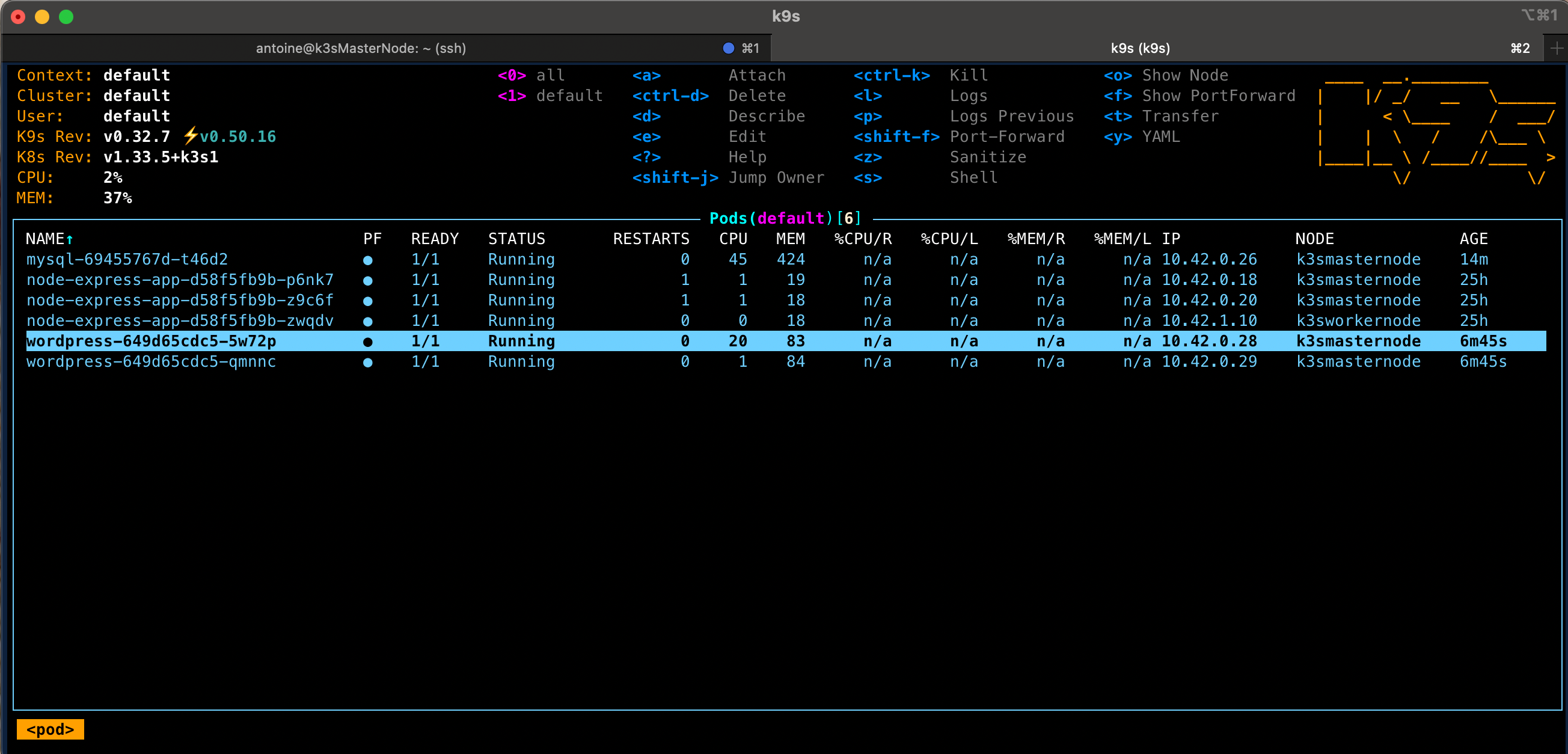Click port-forward dot for wordpress-649d65cdc5-qmnnc
This screenshot has height=754, width=1568.
pyautogui.click(x=368, y=363)
